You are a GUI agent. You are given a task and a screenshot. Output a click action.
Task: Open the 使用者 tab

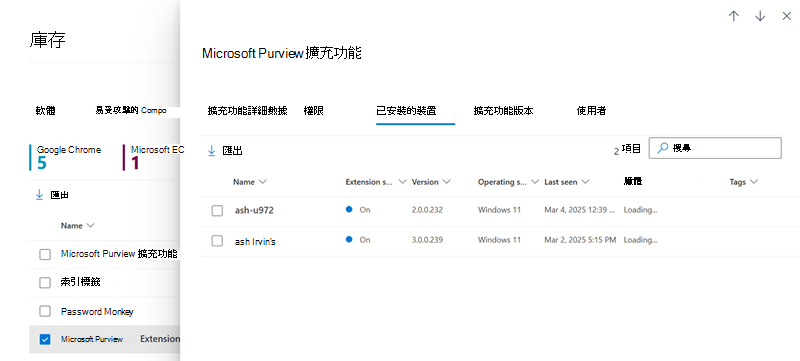point(591,111)
